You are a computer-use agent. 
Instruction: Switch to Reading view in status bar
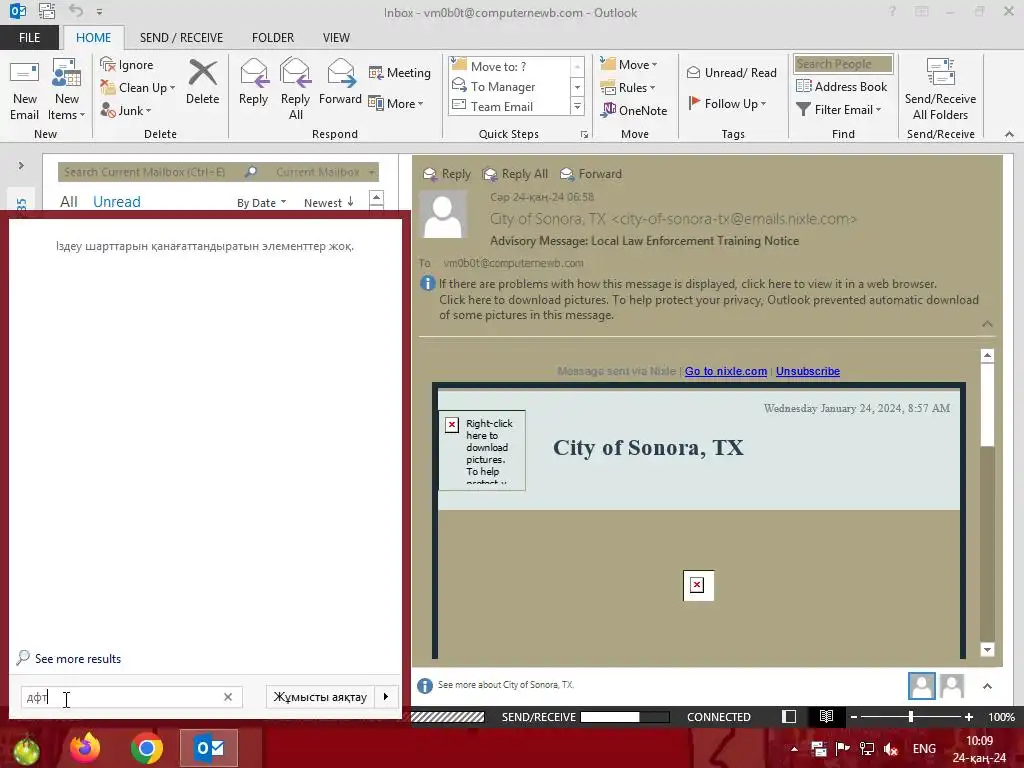click(826, 716)
